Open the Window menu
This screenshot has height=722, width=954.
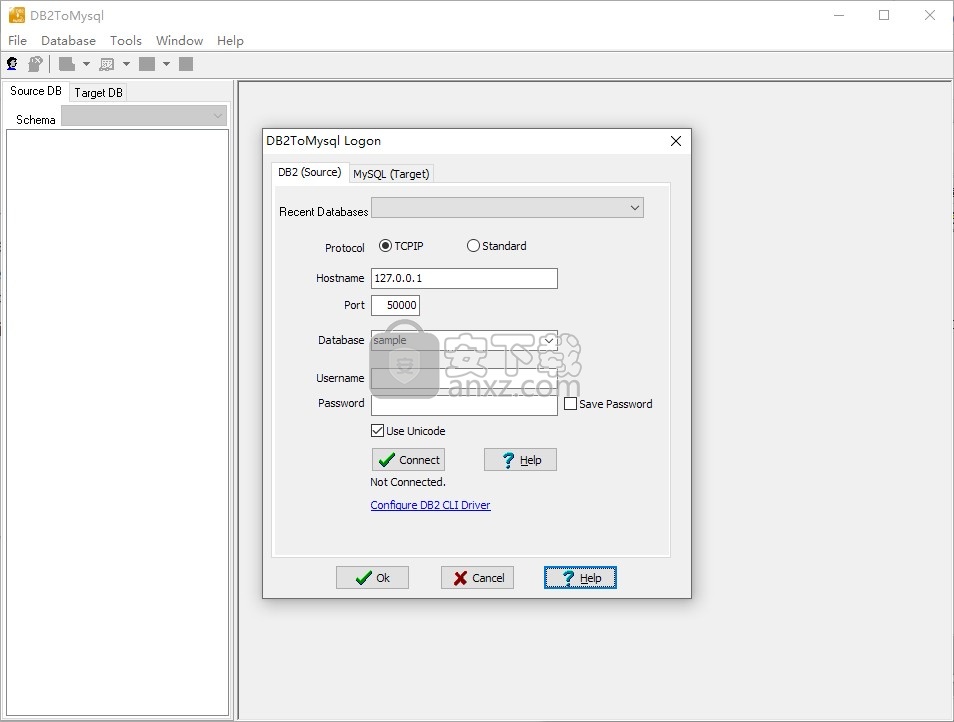click(x=179, y=41)
